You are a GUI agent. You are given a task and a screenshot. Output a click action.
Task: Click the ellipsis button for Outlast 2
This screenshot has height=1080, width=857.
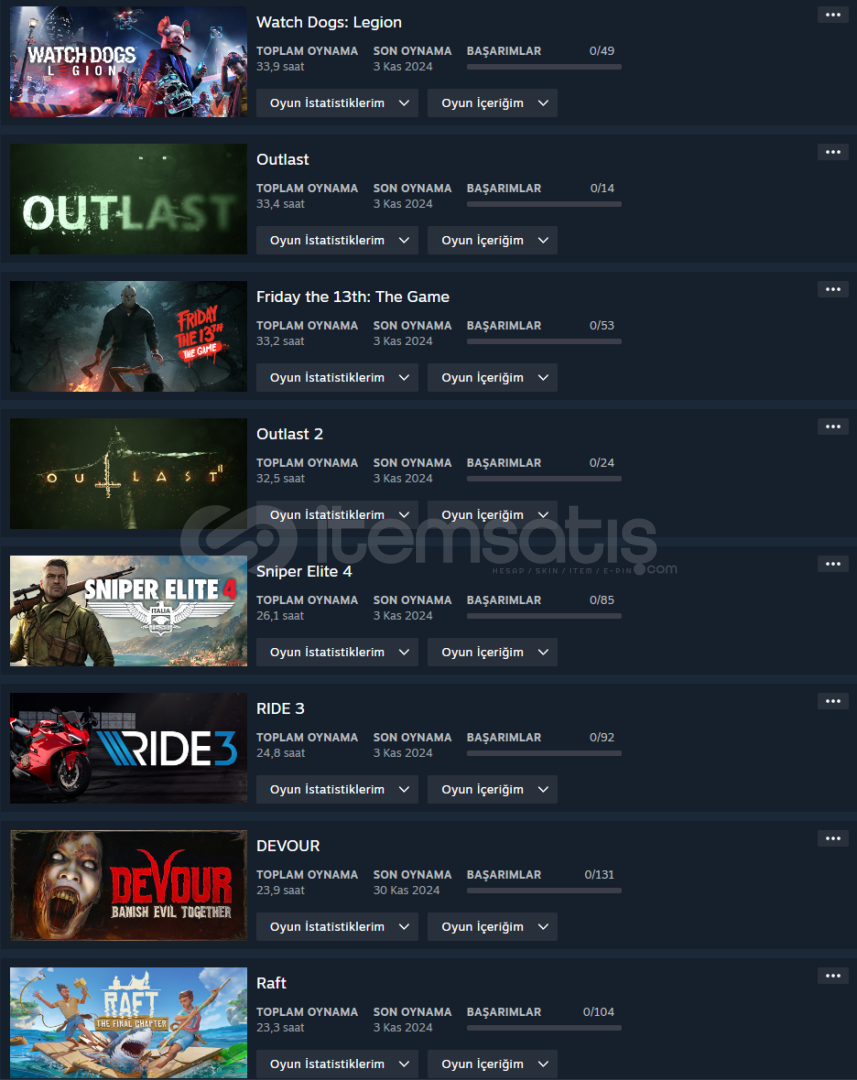pos(832,426)
